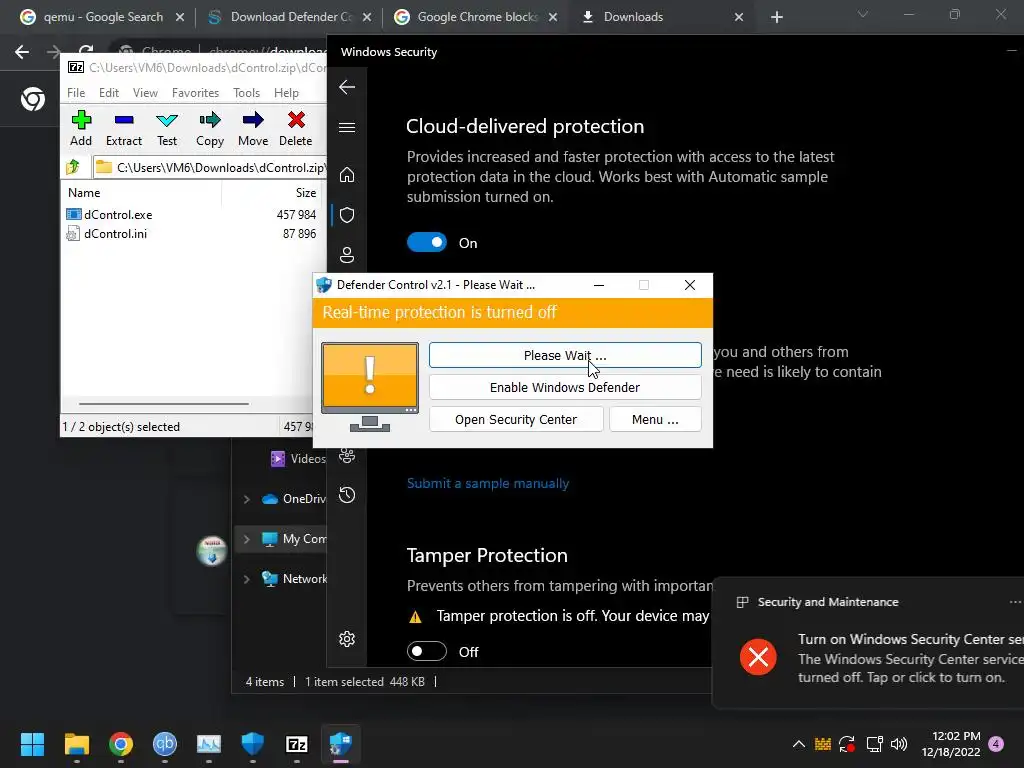1024x768 pixels.
Task: Click the Delete icon in 7-Zip toolbar
Action: pyautogui.click(x=296, y=128)
